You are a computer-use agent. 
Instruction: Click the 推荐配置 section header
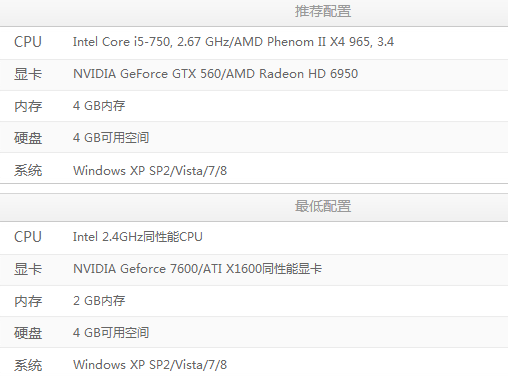(x=323, y=11)
